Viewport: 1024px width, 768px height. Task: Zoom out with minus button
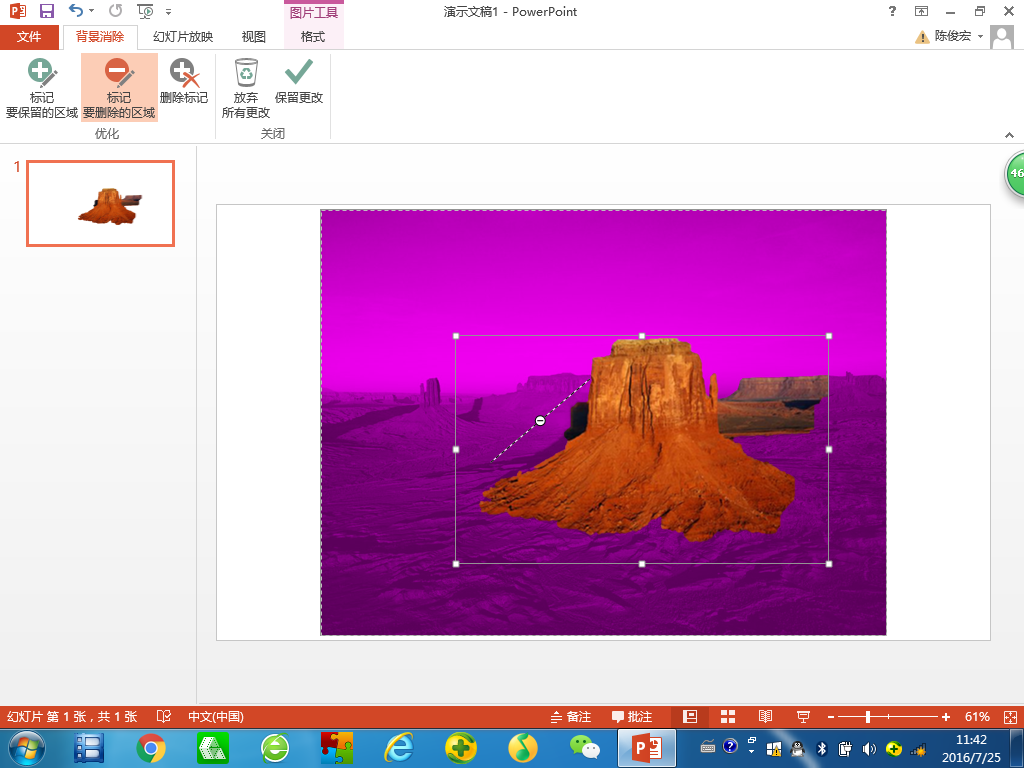(x=831, y=717)
